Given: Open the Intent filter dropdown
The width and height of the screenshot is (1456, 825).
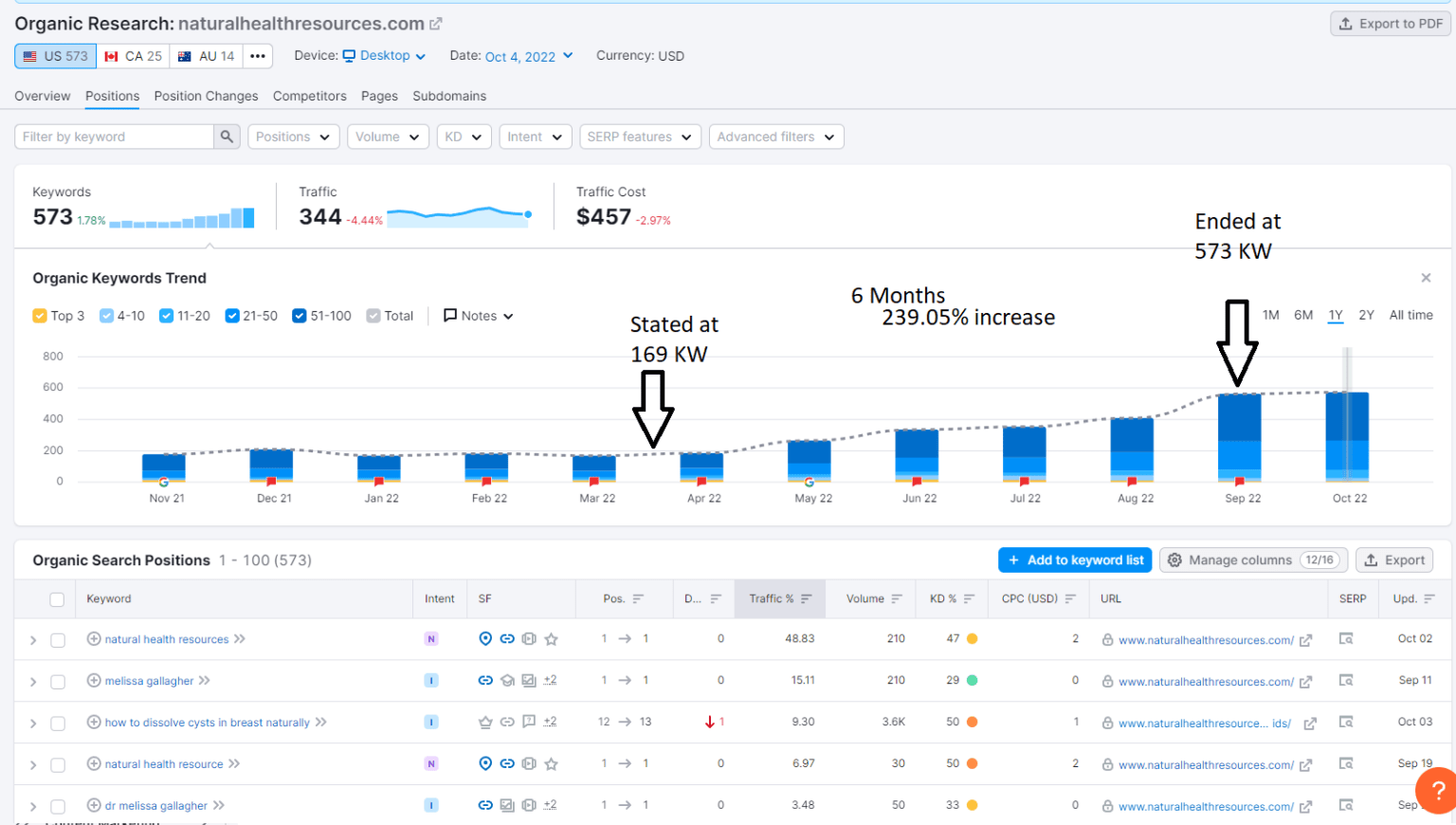Looking at the screenshot, I should [x=536, y=137].
